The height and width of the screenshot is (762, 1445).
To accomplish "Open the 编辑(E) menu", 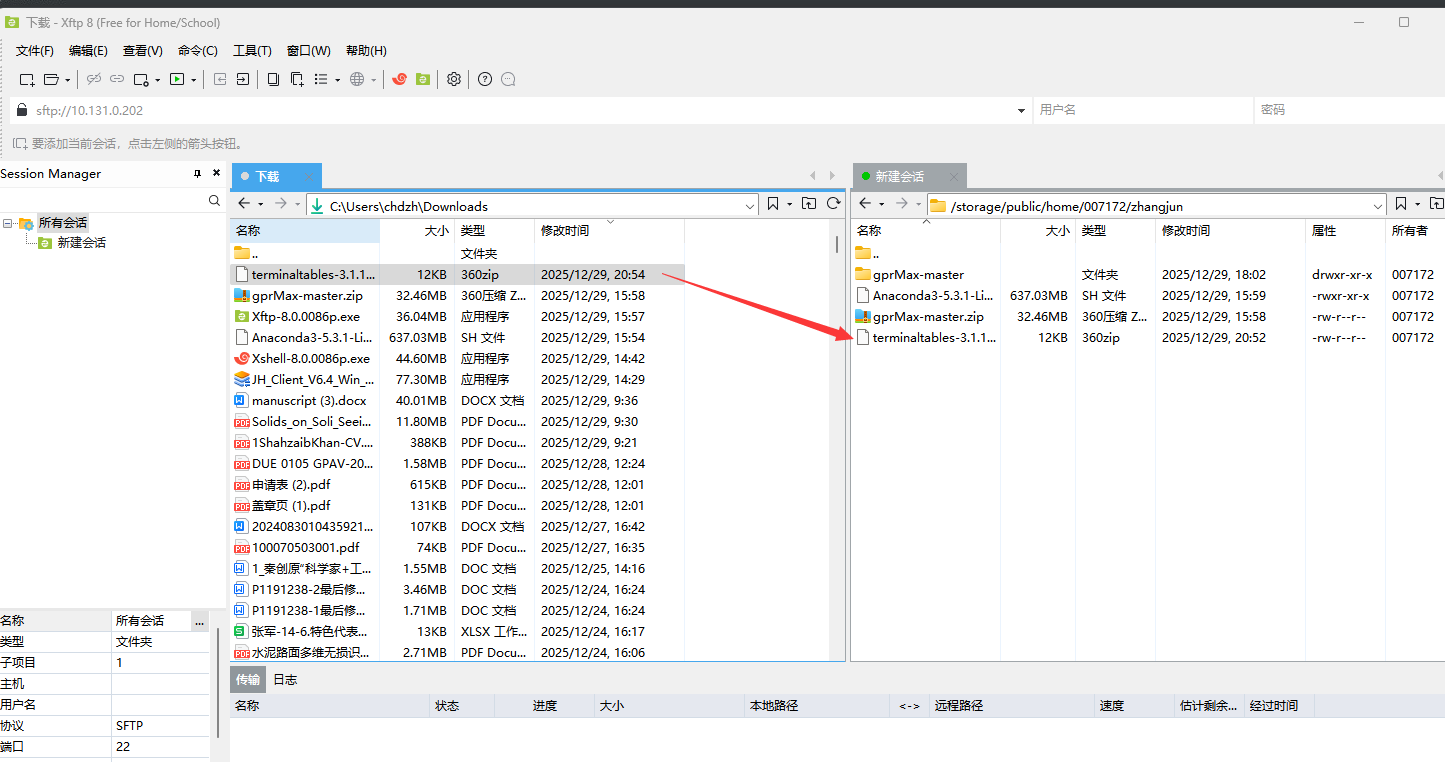I will 88,51.
